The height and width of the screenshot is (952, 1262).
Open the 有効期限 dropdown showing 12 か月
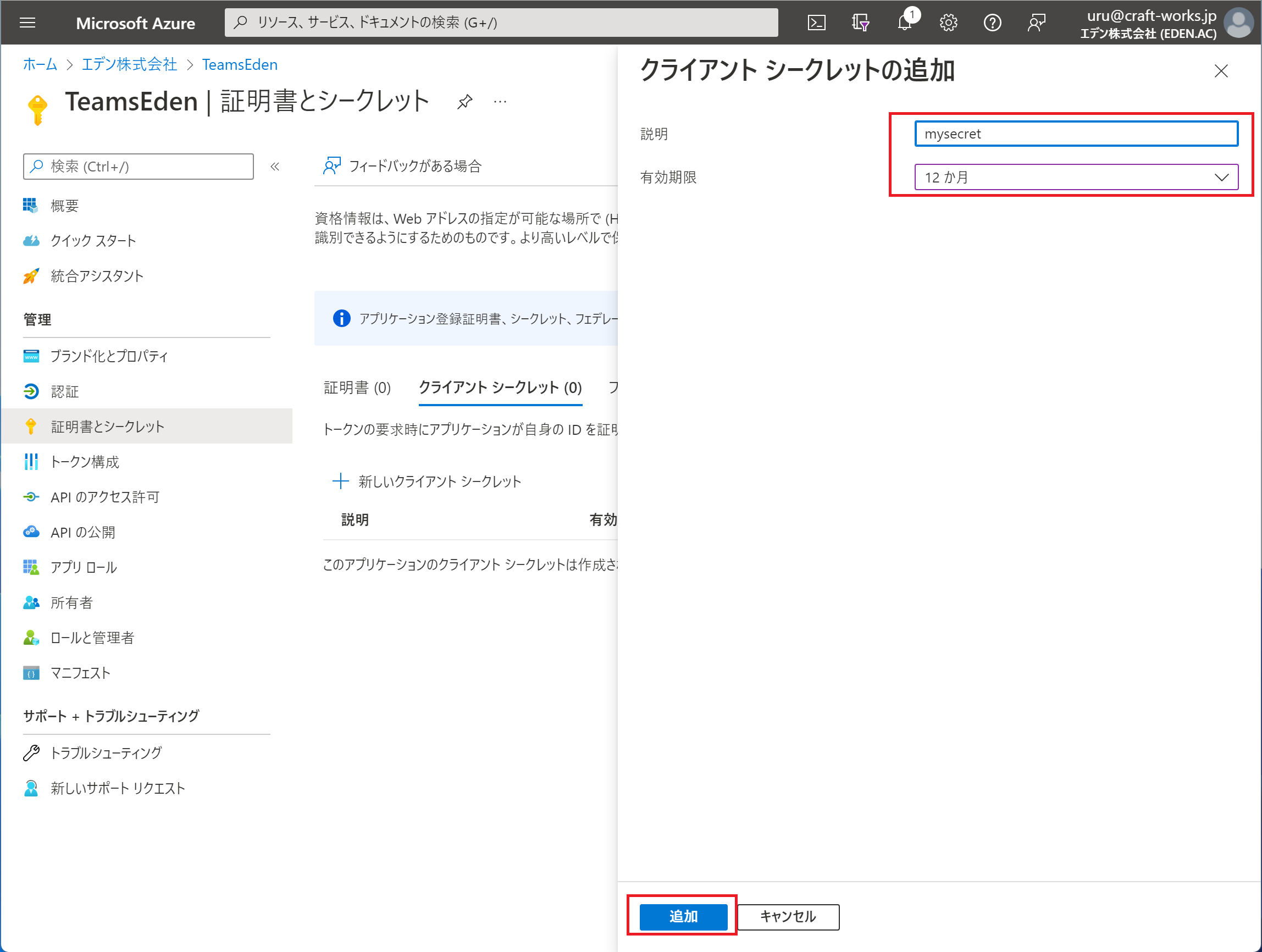tap(1077, 178)
